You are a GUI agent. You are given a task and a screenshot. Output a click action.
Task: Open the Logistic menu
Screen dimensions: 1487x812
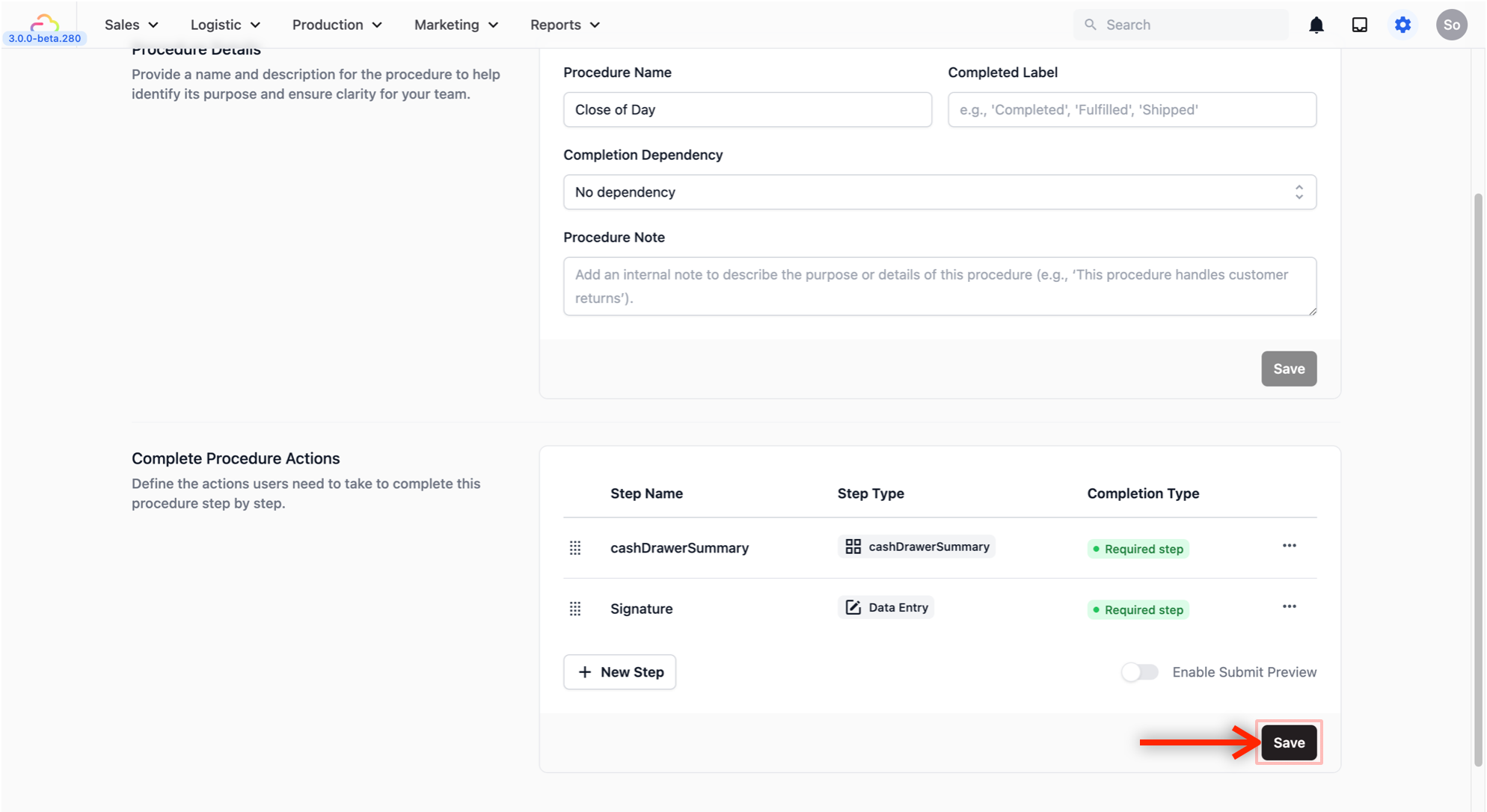tap(225, 25)
